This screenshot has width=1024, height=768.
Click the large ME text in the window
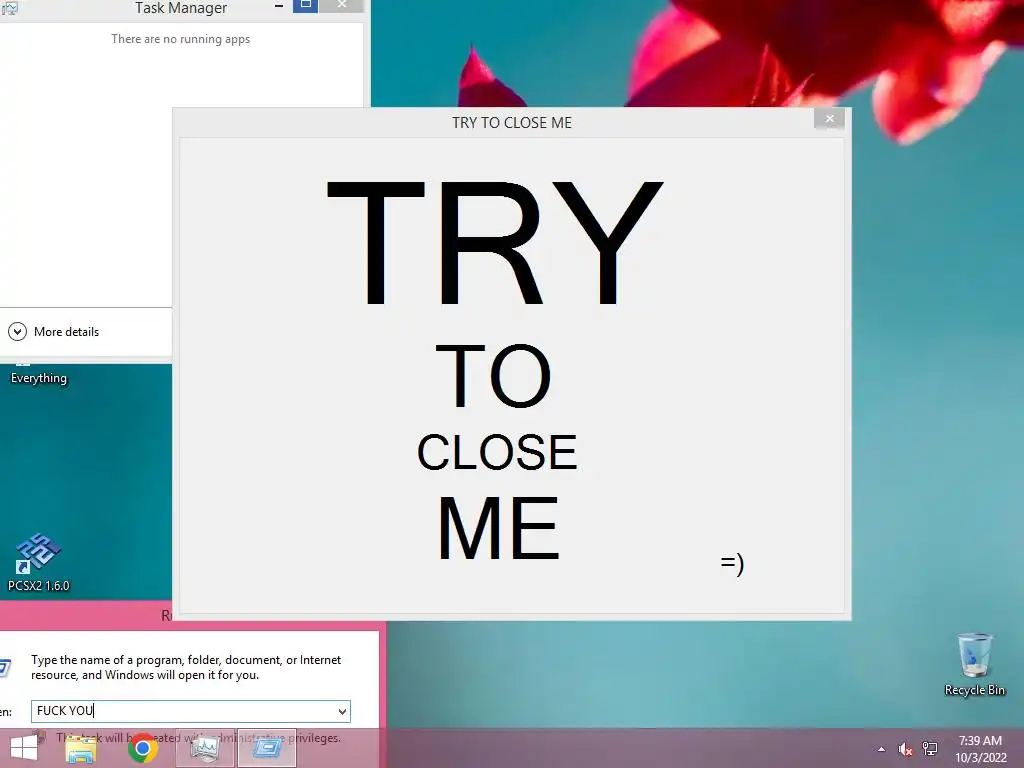click(x=498, y=528)
